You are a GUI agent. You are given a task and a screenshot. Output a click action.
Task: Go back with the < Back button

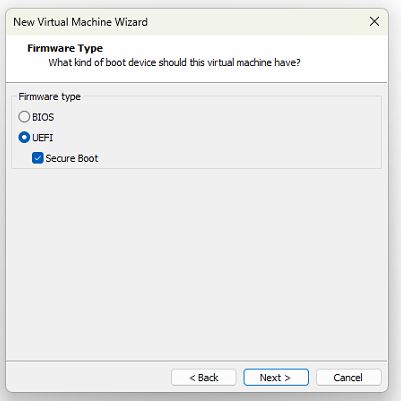(204, 377)
